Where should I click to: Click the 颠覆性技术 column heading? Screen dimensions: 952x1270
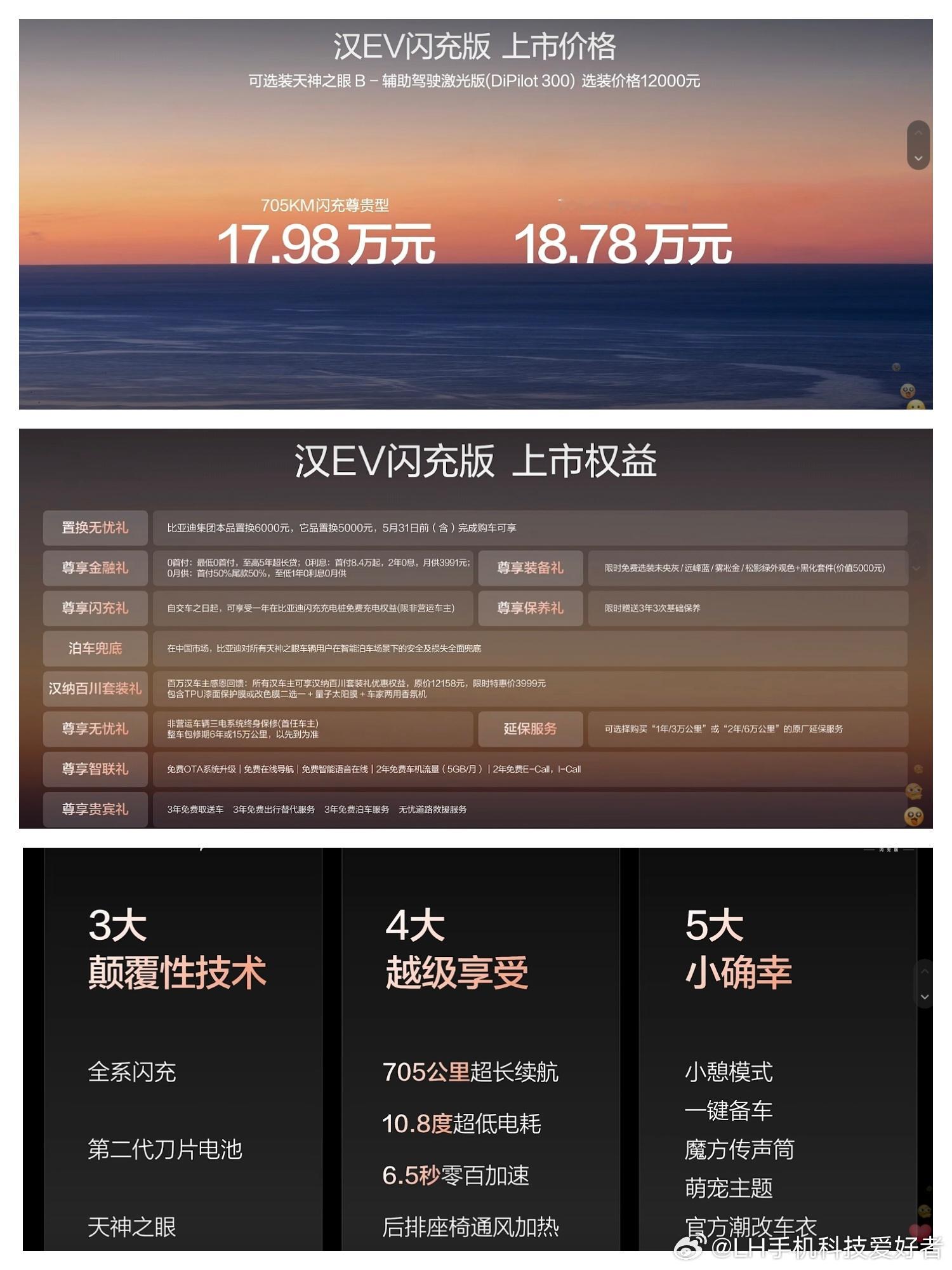click(x=178, y=972)
